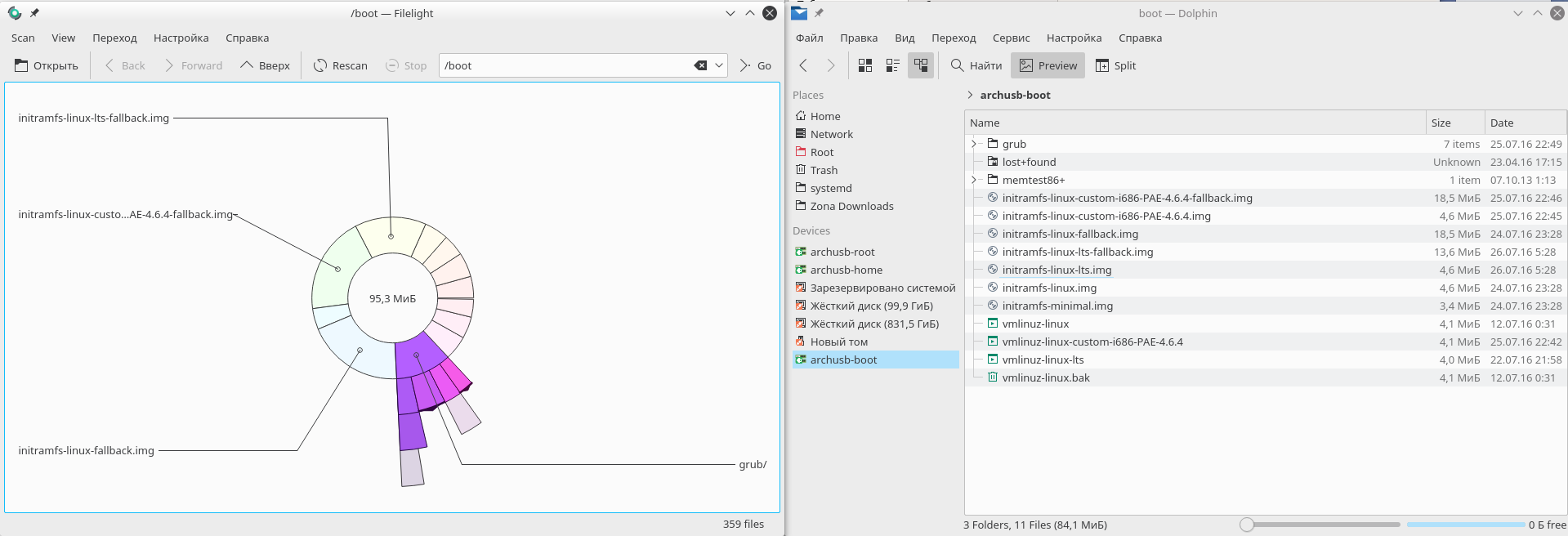The height and width of the screenshot is (536, 1568).
Task: Sort file list by Name column
Action: 1195,123
